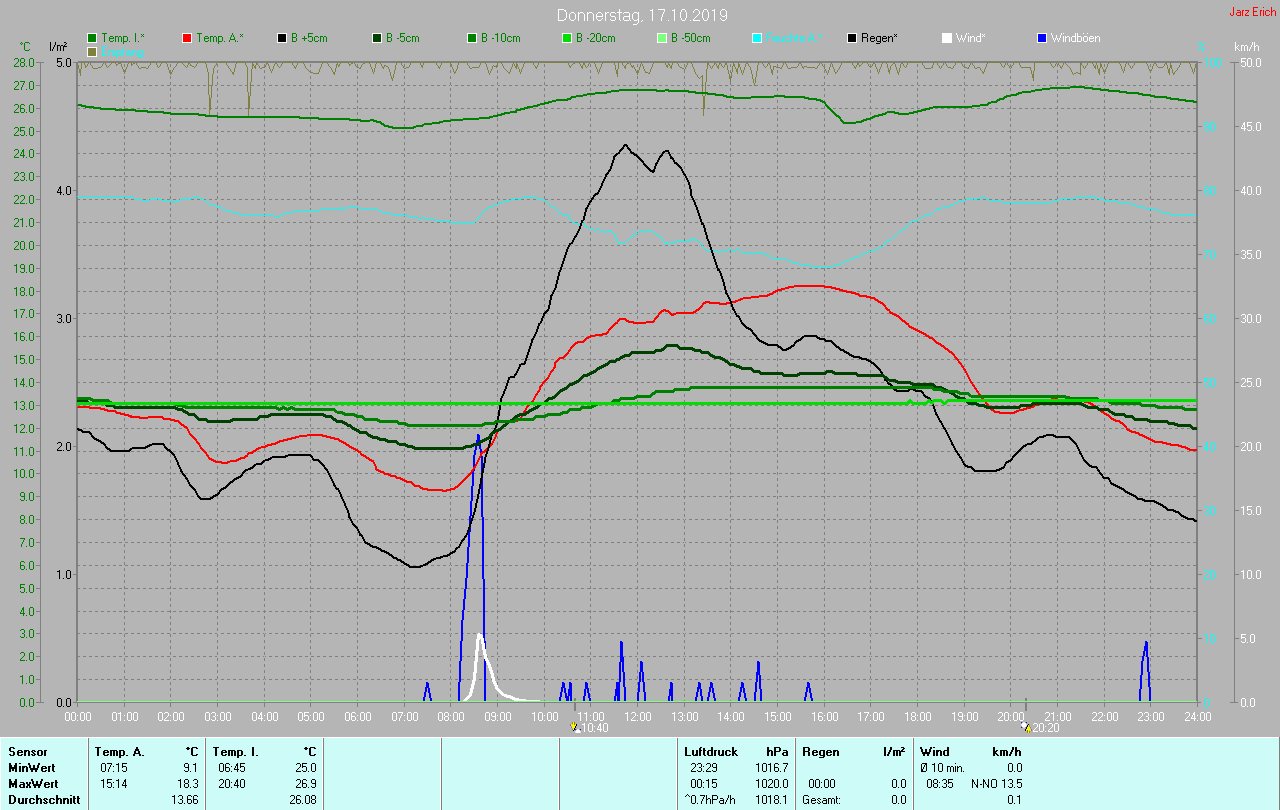1280x810 pixels.
Task: Select the B -5cm legend label
Action: (x=405, y=38)
